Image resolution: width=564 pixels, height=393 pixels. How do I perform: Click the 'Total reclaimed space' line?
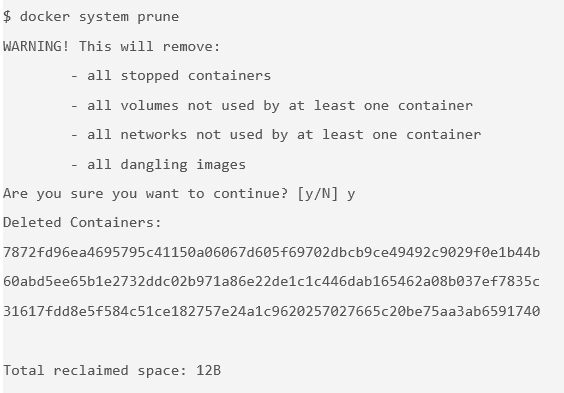[112, 370]
